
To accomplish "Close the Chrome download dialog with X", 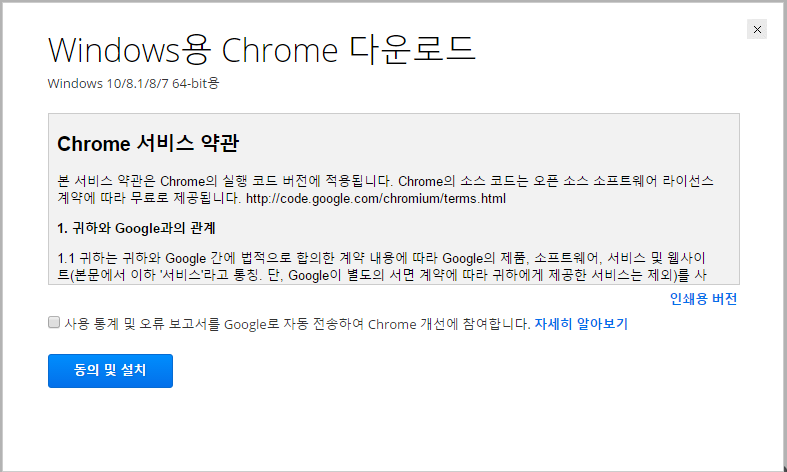I will (x=757, y=29).
